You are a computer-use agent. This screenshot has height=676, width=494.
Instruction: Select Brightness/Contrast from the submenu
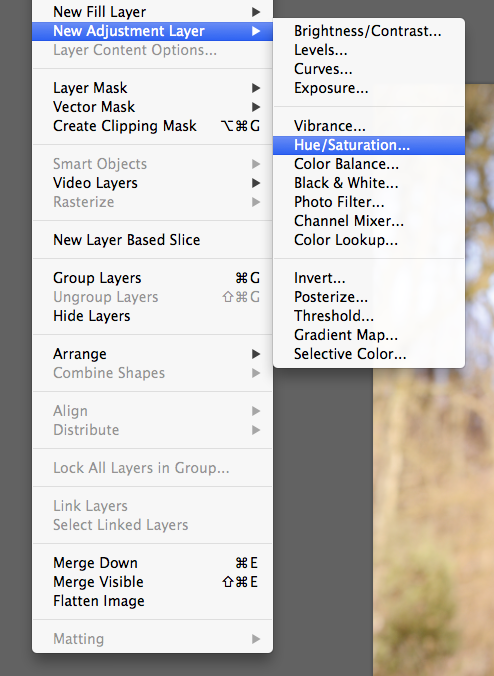coord(369,31)
